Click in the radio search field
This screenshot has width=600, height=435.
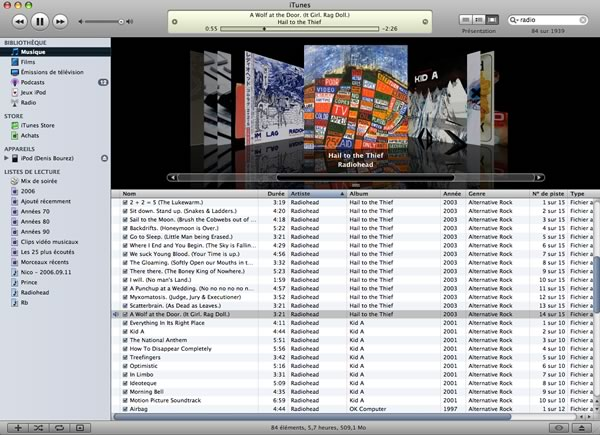coord(548,20)
